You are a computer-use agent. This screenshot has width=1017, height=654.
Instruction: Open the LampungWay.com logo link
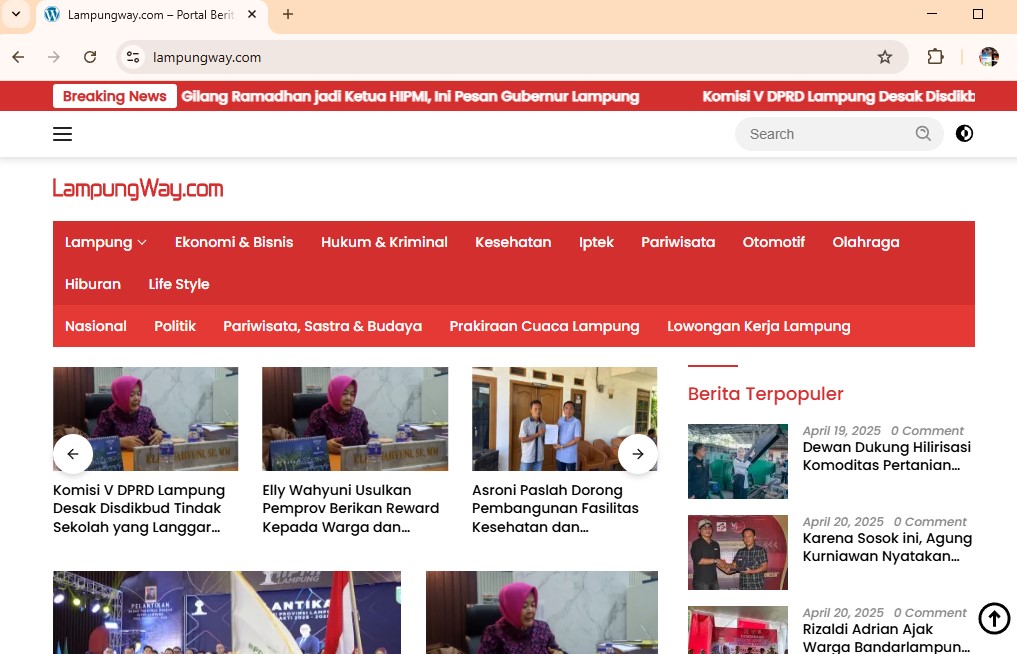click(138, 189)
